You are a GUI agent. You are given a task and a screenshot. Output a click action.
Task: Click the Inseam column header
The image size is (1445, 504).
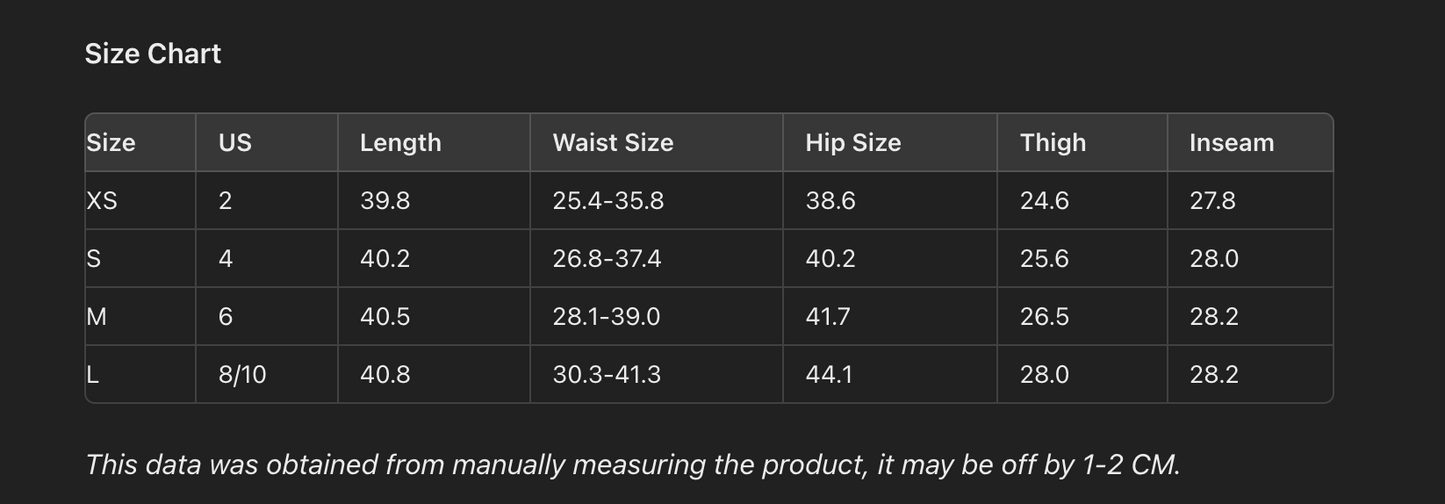click(1231, 143)
